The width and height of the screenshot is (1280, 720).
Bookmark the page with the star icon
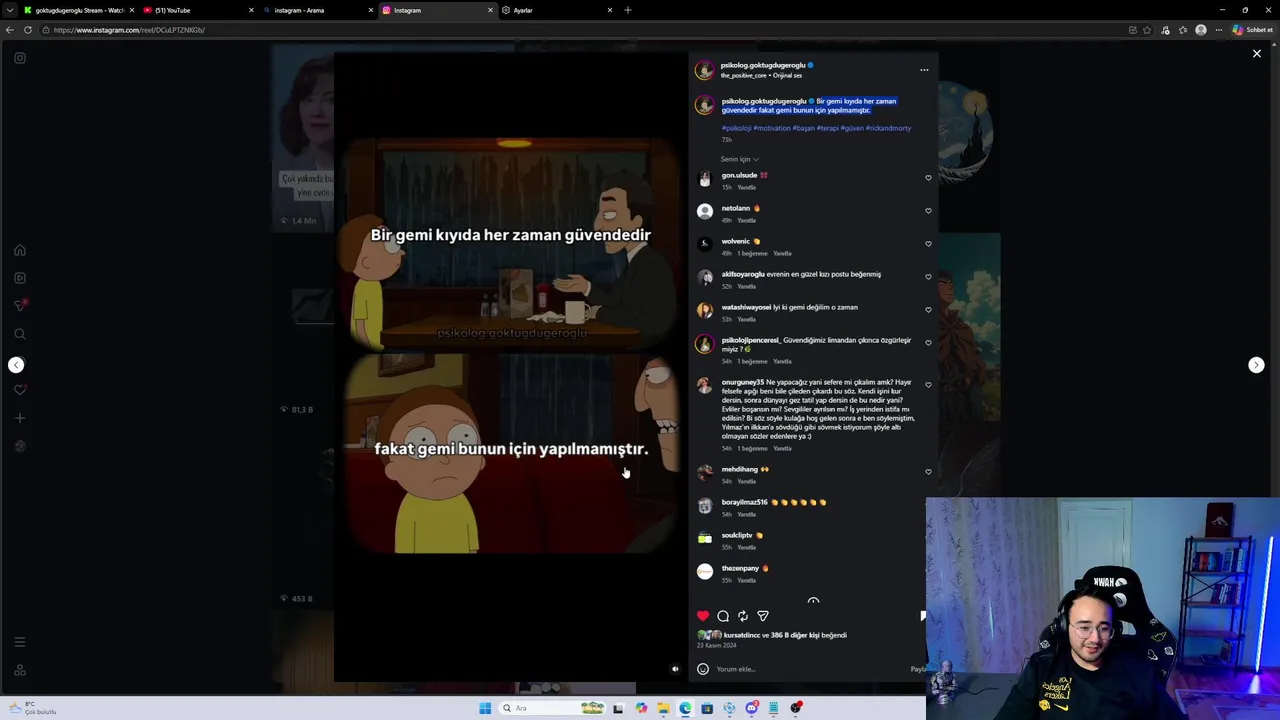[x=1147, y=30]
